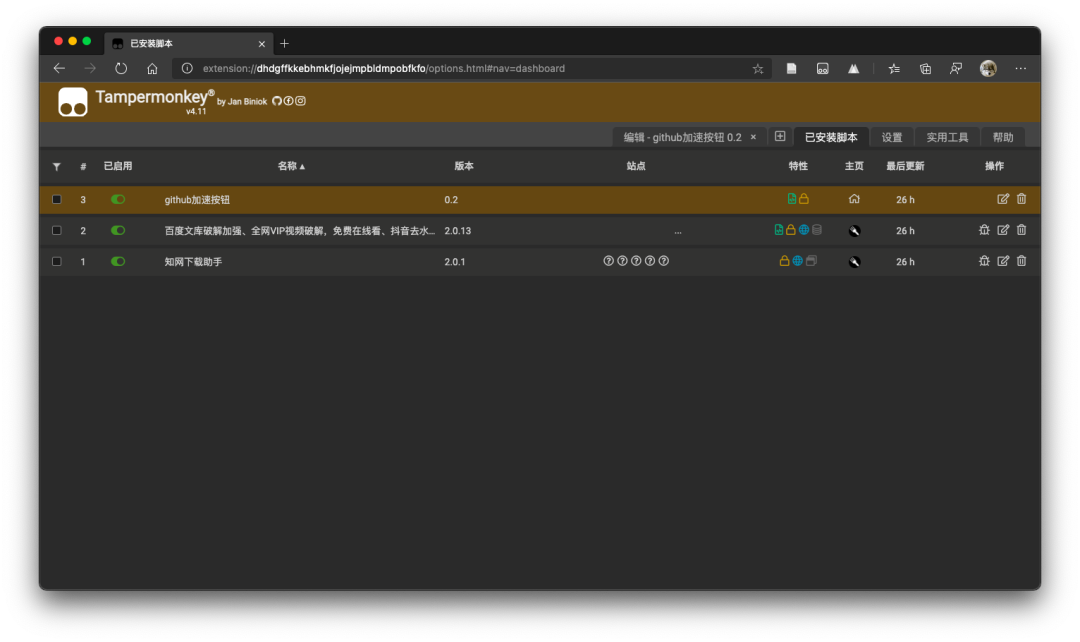Screen dimensions: 1080x642
Task: Select checkbox for 百度文库破解加强 script
Action: coord(56,230)
